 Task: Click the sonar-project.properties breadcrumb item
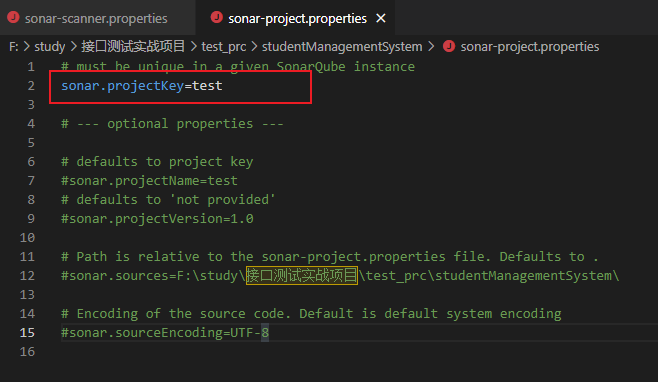(530, 46)
